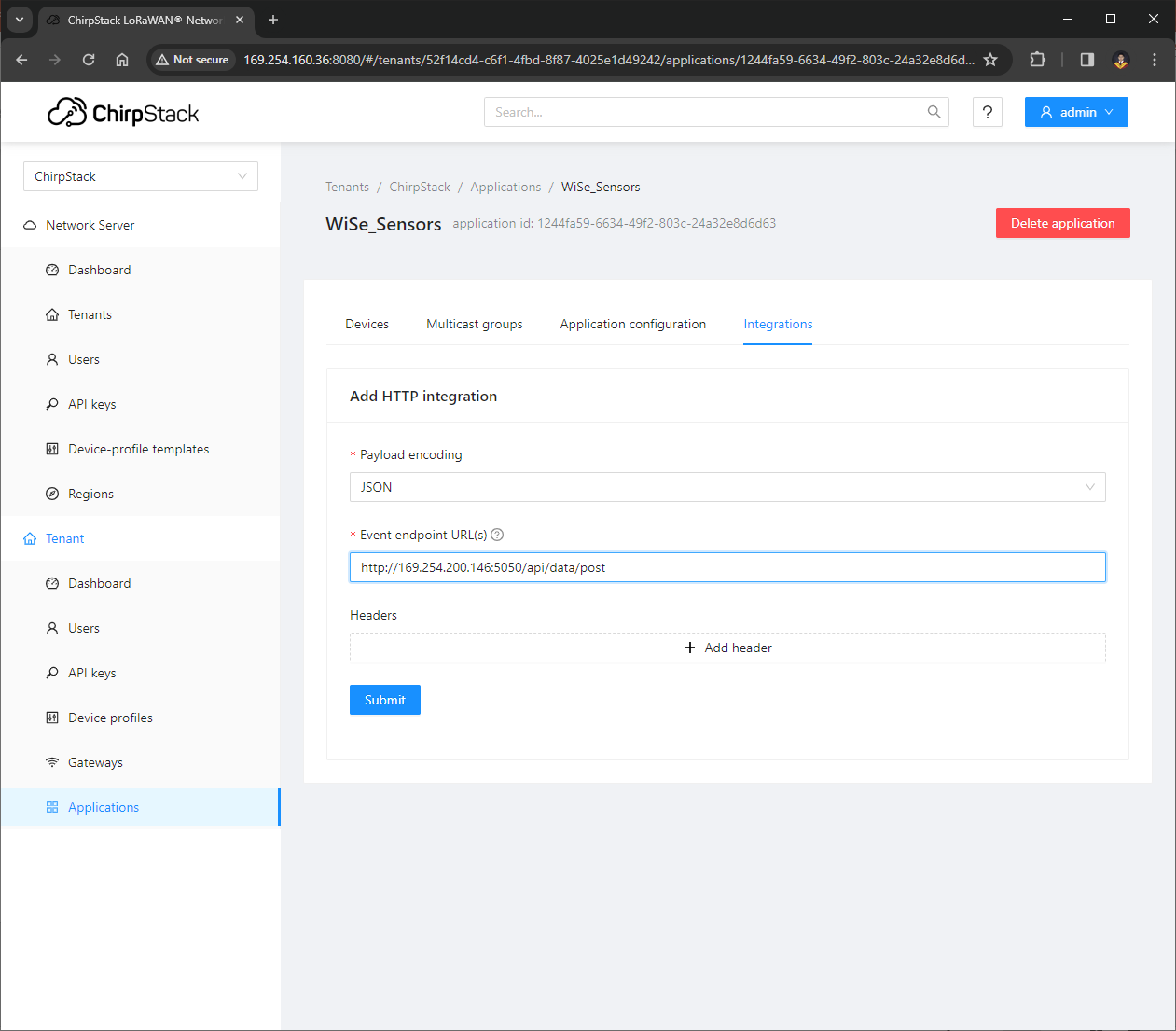The image size is (1176, 1031).
Task: Open the help question mark icon
Action: coord(988,112)
